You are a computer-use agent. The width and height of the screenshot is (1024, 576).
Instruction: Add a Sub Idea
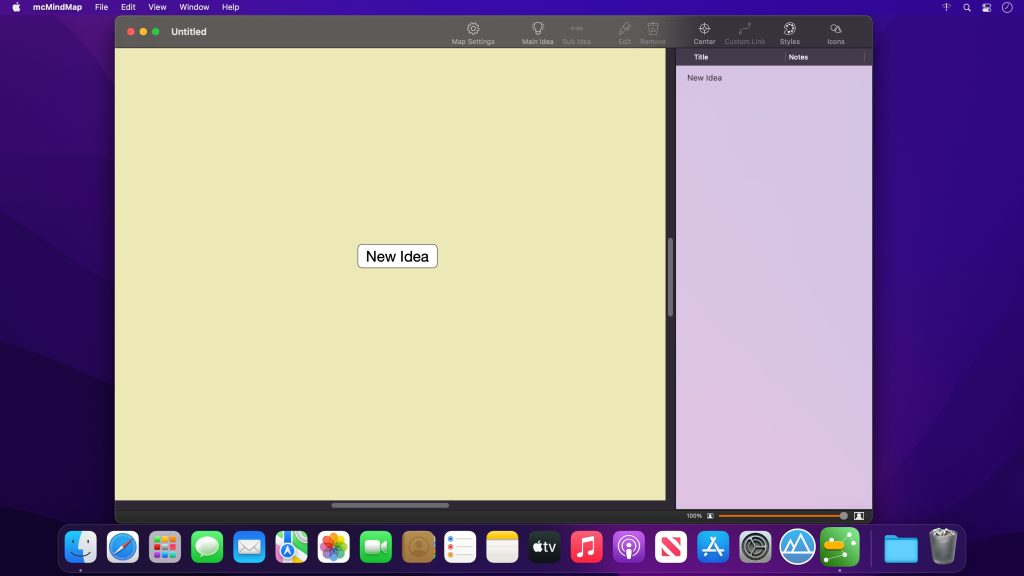pos(577,32)
